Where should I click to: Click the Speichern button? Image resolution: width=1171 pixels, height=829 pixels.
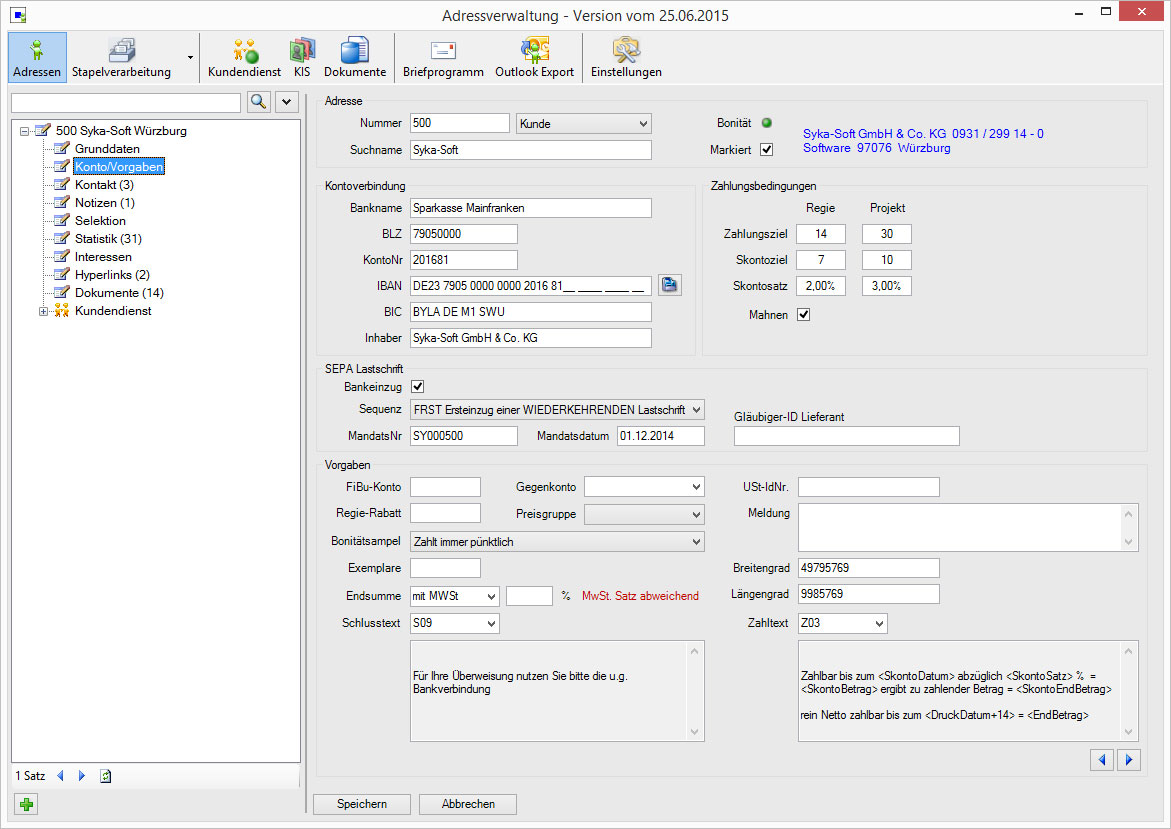362,804
